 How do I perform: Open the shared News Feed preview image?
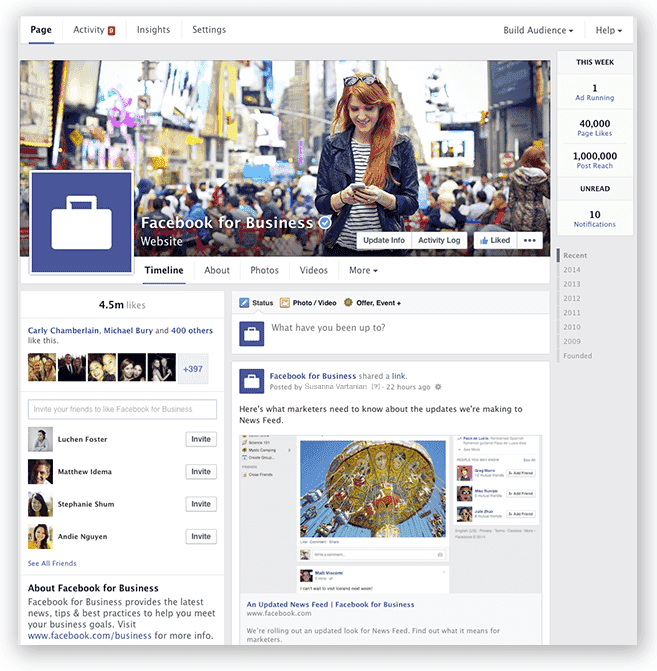point(390,514)
